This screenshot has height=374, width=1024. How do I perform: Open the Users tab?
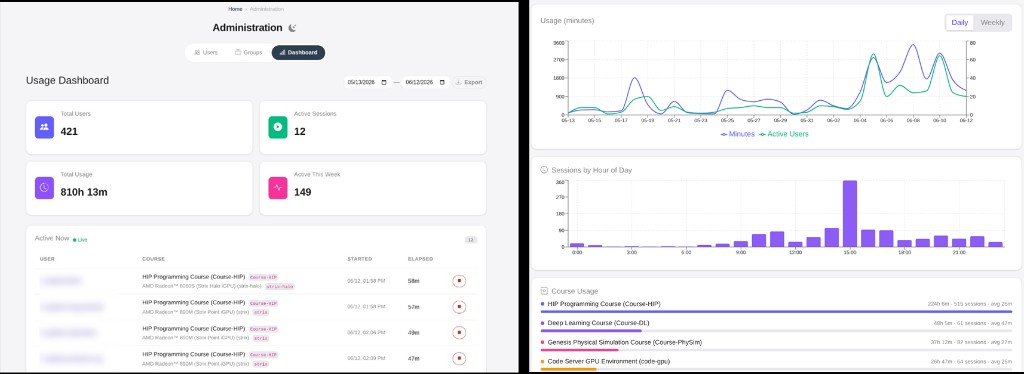click(206, 52)
